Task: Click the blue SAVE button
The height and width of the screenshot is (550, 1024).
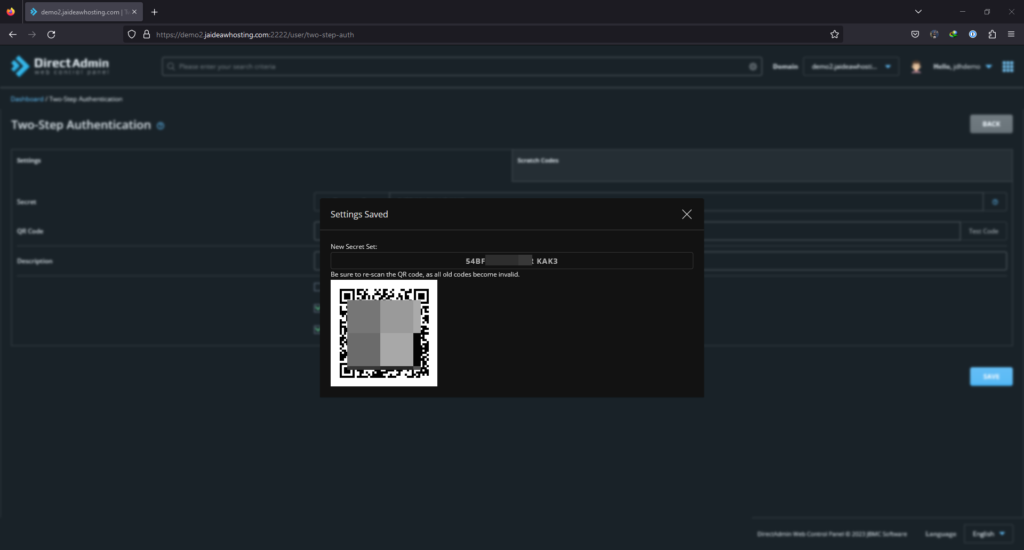Action: (x=991, y=376)
